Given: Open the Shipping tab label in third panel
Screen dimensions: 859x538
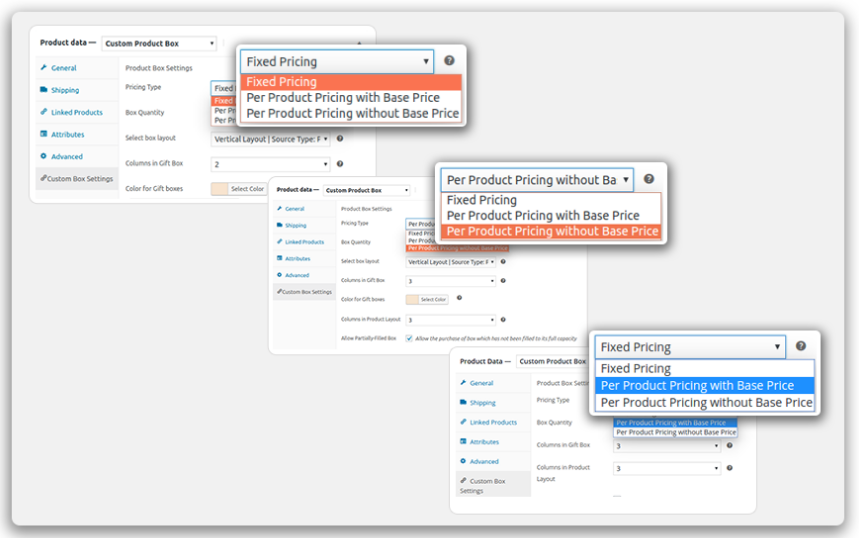Looking at the screenshot, I should pyautogui.click(x=483, y=403).
